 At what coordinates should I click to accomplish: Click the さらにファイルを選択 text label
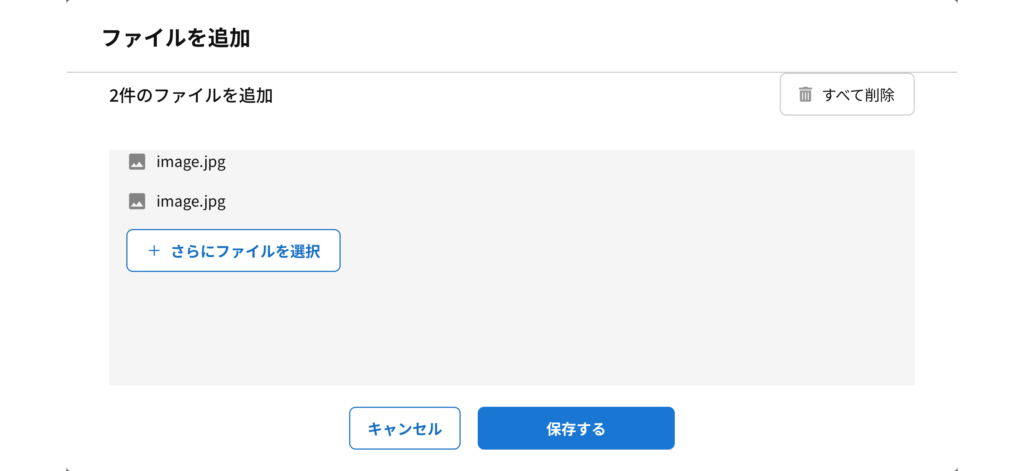click(x=245, y=251)
